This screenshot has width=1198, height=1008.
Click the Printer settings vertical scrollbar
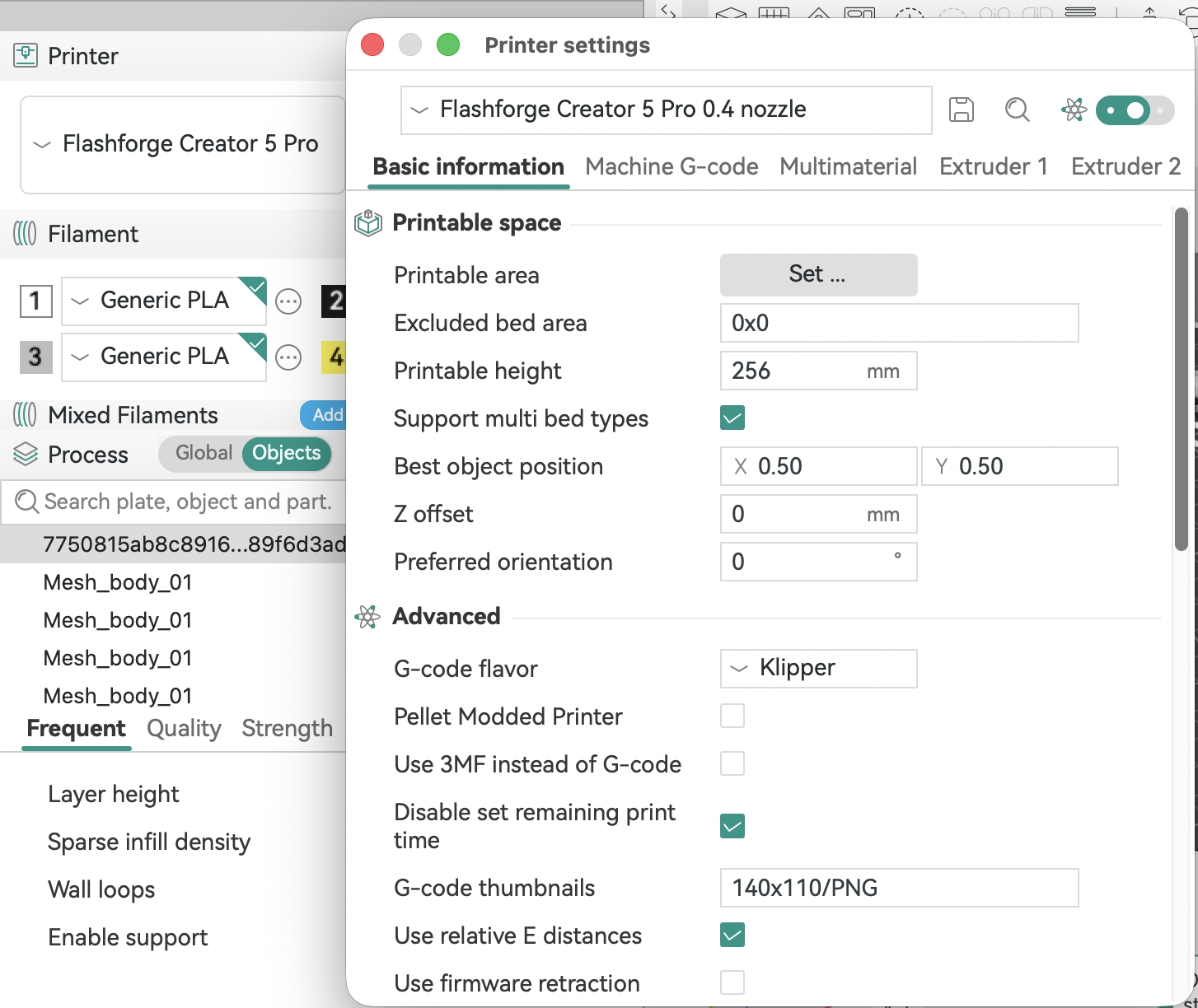pyautogui.click(x=1181, y=379)
